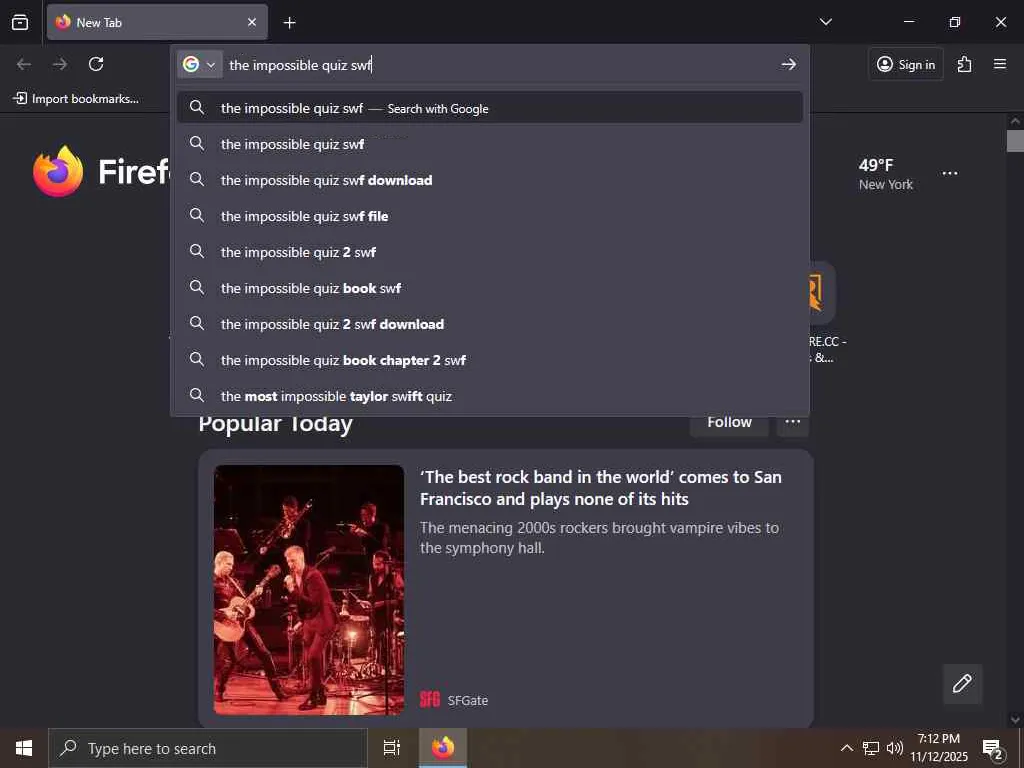This screenshot has height=768, width=1024.
Task: Click magnifier icon beside 'swf file' suggestion
Action: [197, 215]
